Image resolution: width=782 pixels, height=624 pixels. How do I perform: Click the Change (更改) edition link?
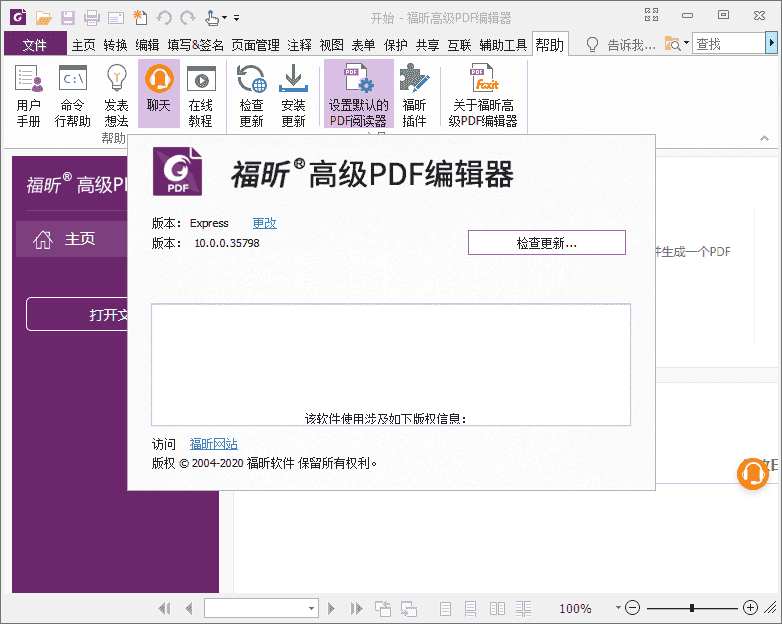[264, 223]
